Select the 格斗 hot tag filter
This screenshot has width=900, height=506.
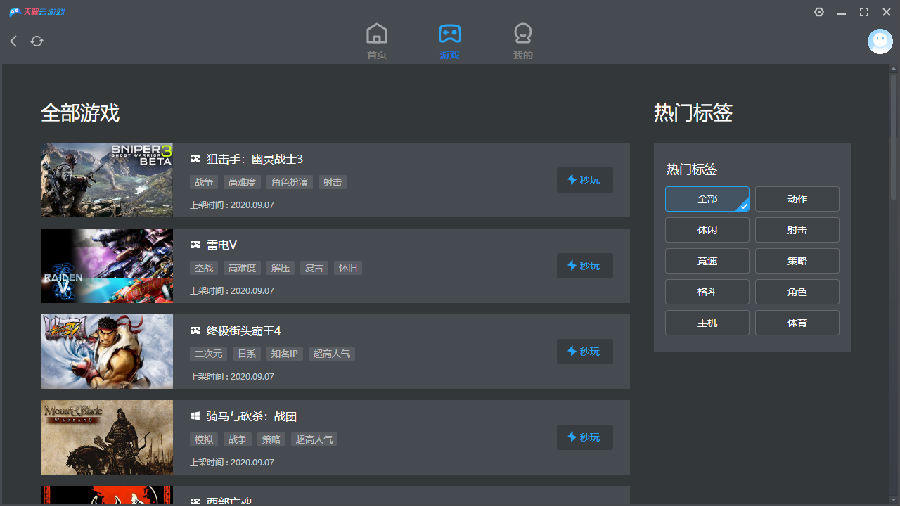[707, 292]
